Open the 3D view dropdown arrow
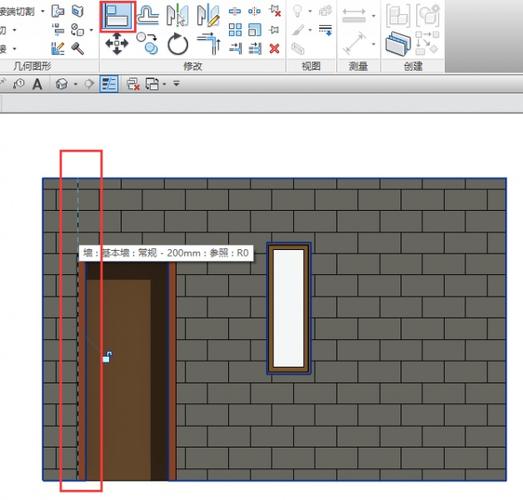The image size is (523, 500). point(76,84)
